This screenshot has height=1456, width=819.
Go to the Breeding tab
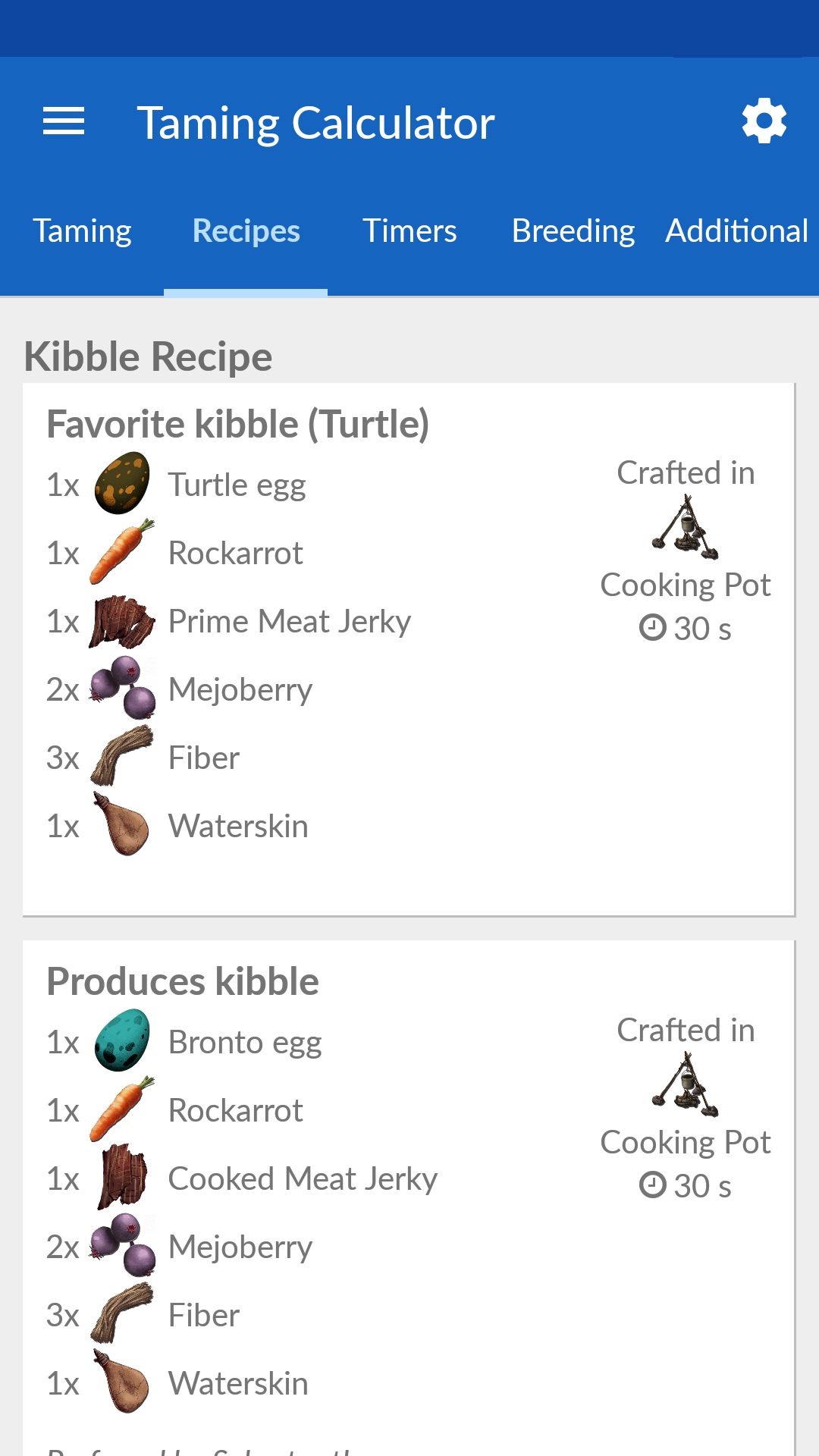pyautogui.click(x=573, y=231)
